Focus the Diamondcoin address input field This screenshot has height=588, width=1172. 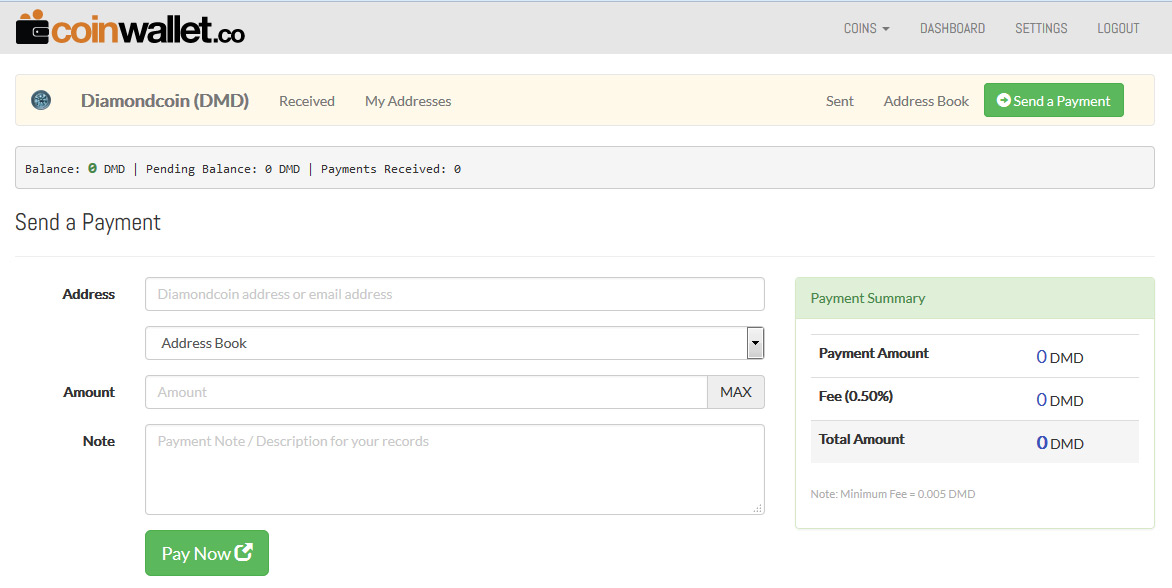click(x=454, y=294)
